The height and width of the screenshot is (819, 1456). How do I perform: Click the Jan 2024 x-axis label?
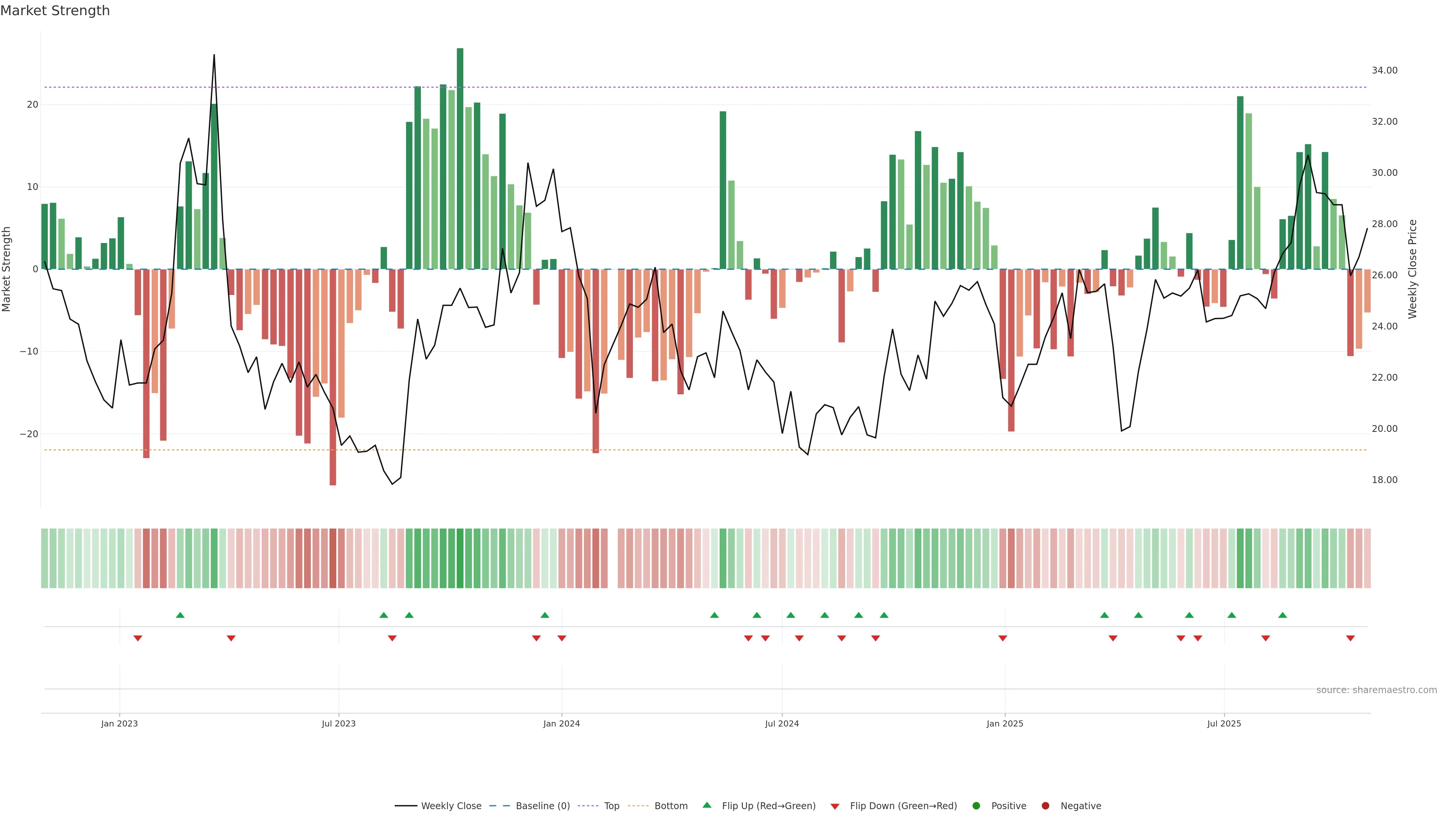pos(561,723)
